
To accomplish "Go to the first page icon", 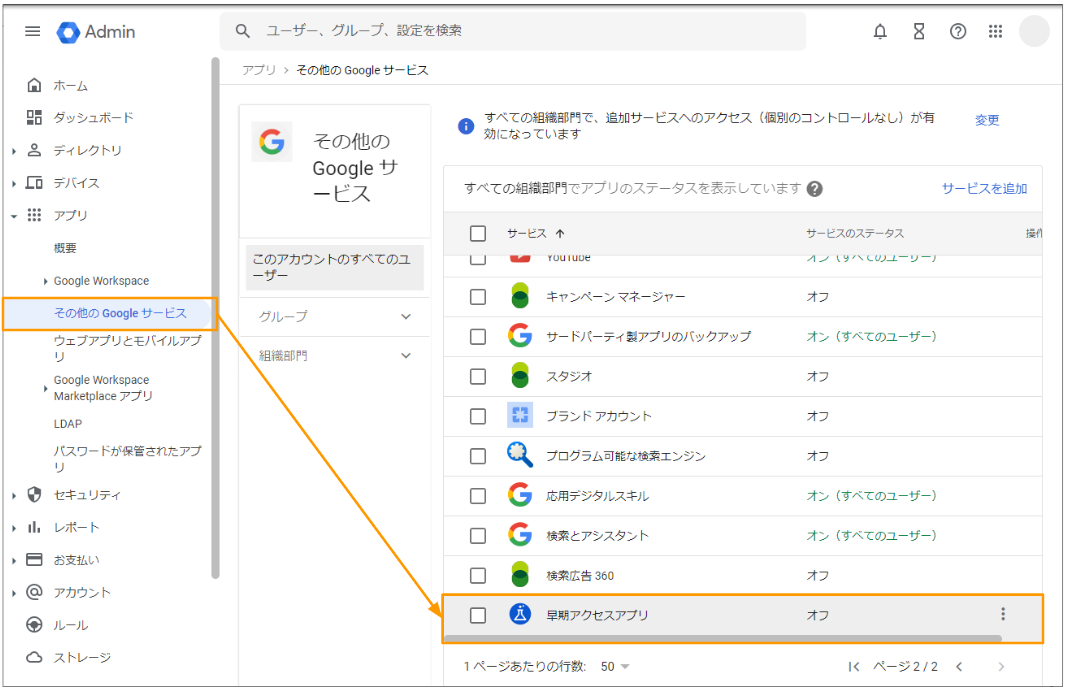I will point(854,667).
